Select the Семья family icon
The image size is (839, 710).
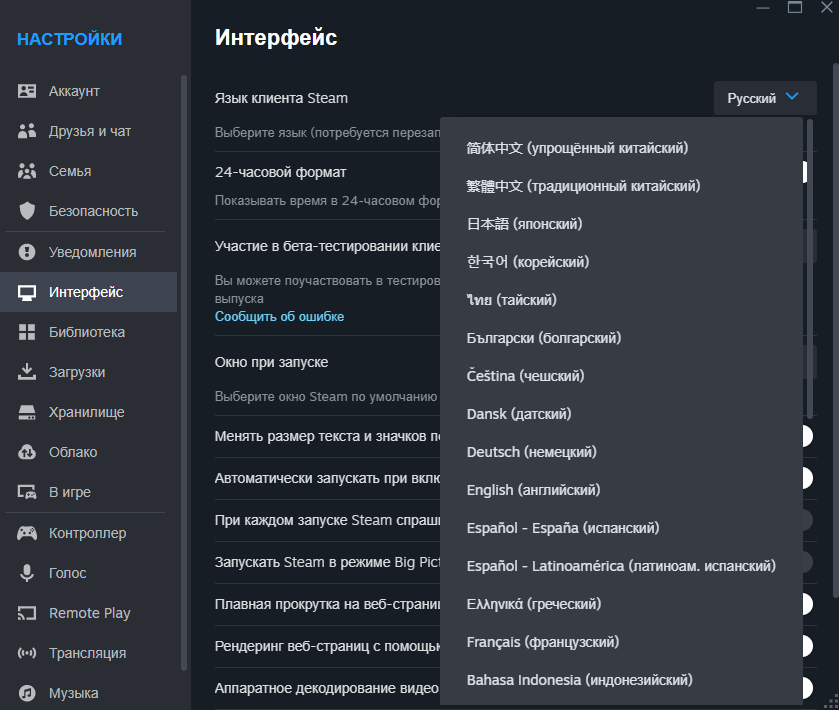coord(27,171)
